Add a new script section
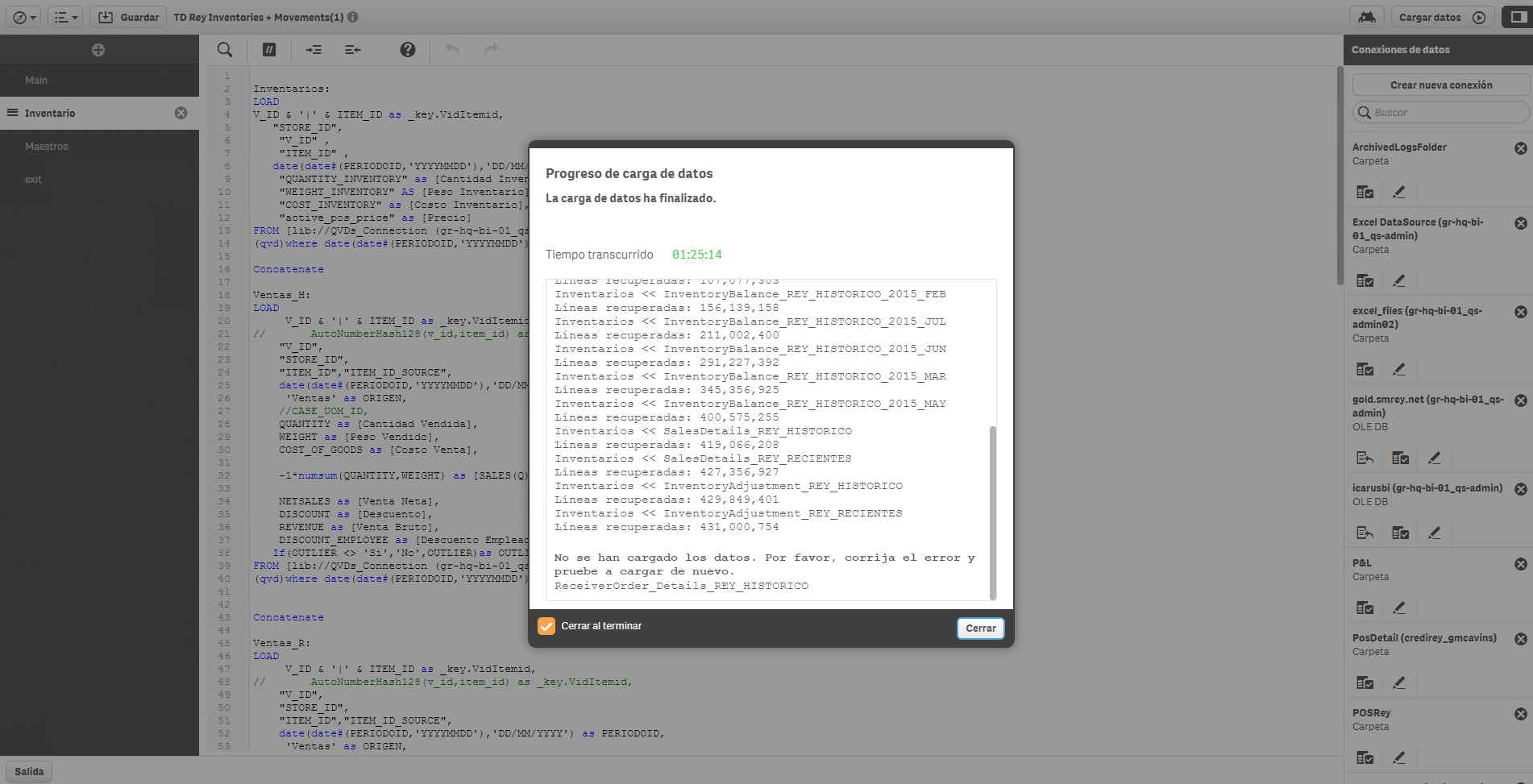1533x784 pixels. [98, 49]
